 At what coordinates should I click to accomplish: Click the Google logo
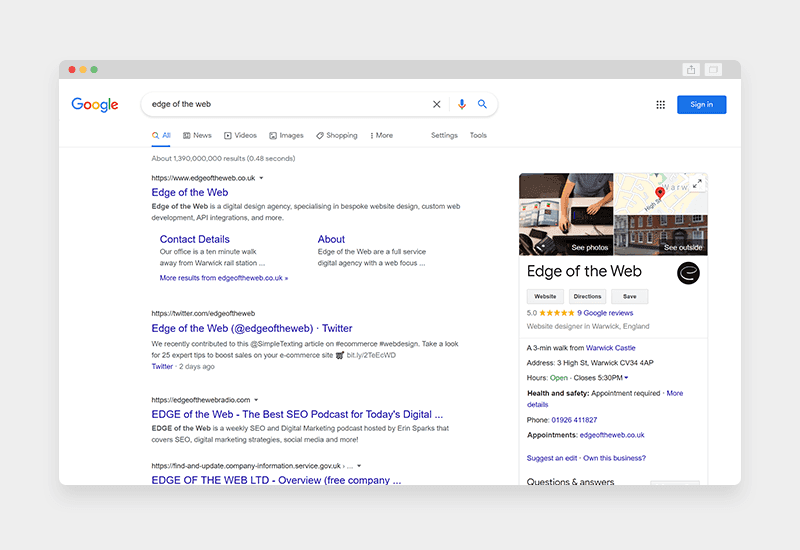(x=95, y=105)
